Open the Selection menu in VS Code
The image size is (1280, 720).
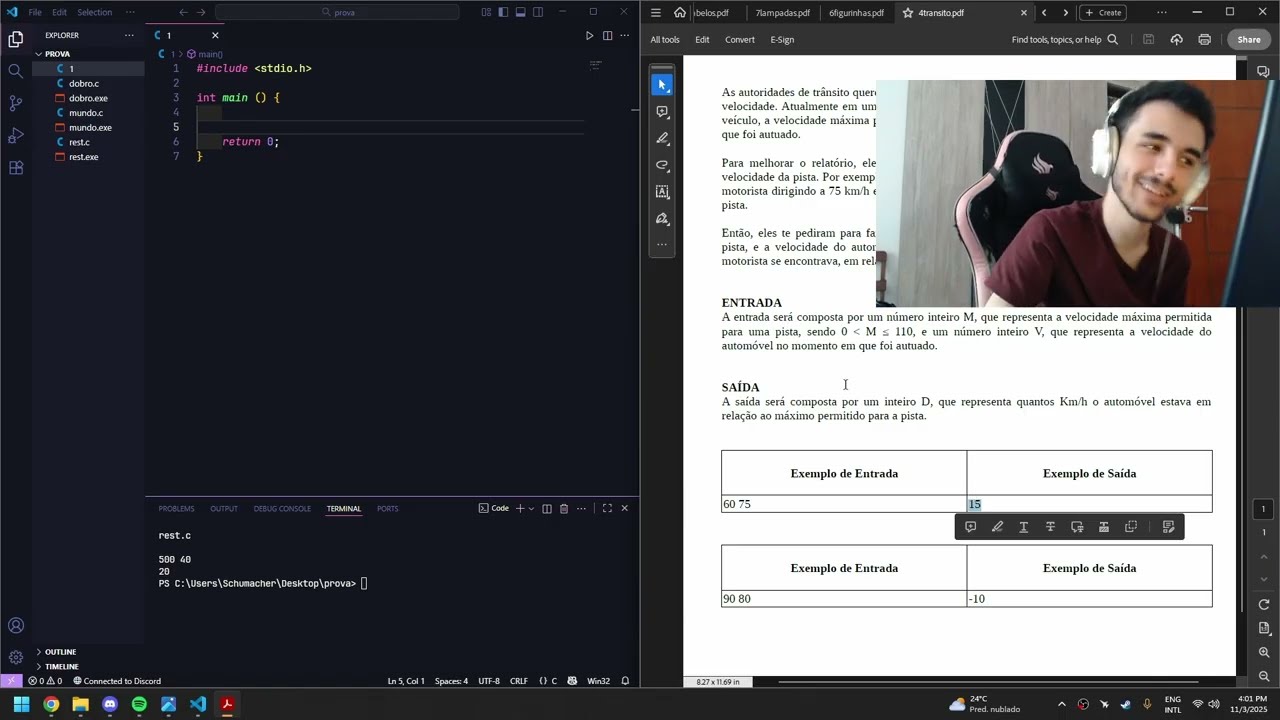pos(95,12)
